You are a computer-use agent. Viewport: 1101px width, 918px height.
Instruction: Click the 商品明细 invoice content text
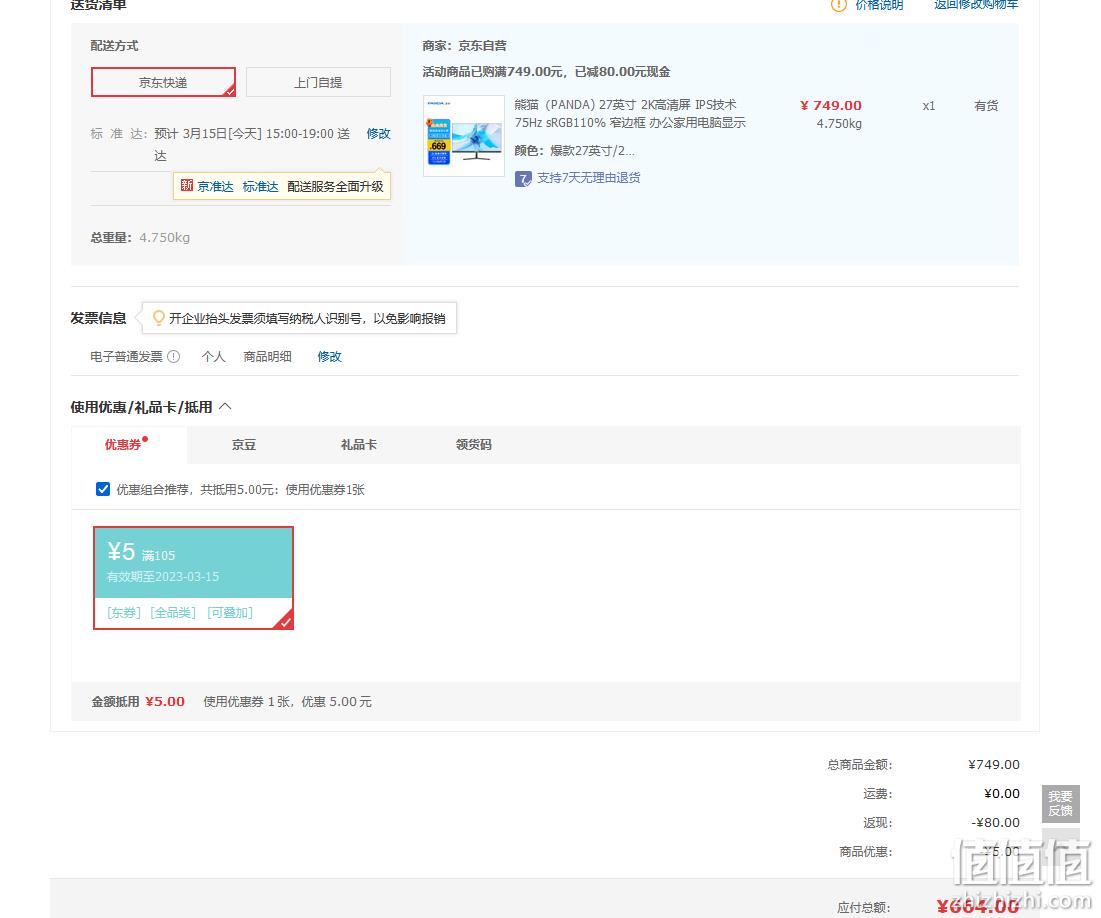click(x=268, y=357)
